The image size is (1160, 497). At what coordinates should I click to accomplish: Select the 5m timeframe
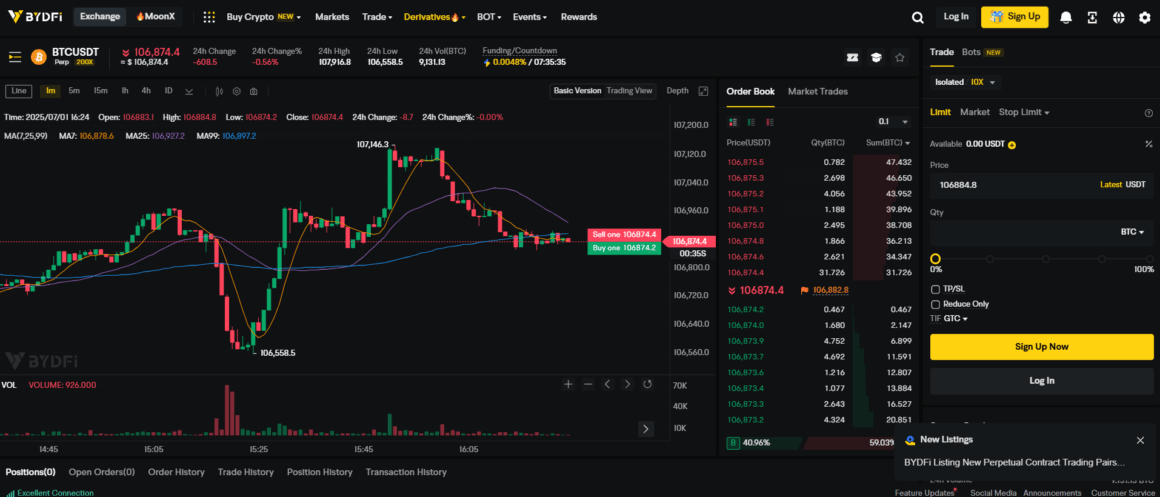pyautogui.click(x=74, y=91)
